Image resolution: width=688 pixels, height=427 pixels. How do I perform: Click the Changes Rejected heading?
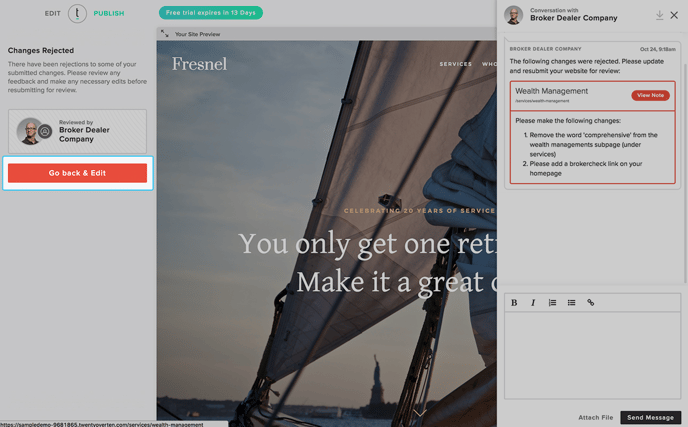click(x=41, y=50)
